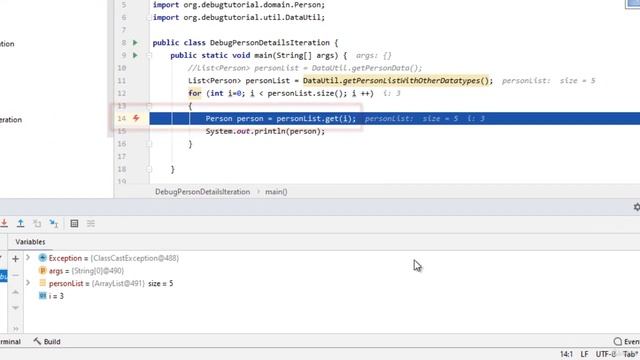
Task: Click 'Exception = {ClassCastException@488}' row text
Action: click(114, 258)
